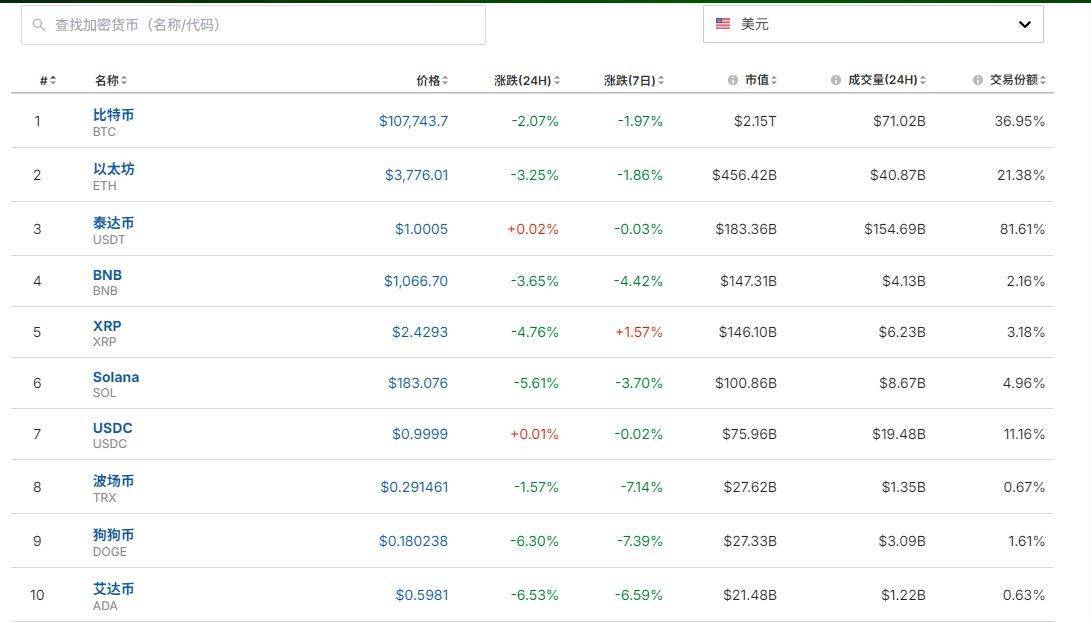Click the 泰达币 USDT coin name
1091x622 pixels.
(114, 222)
